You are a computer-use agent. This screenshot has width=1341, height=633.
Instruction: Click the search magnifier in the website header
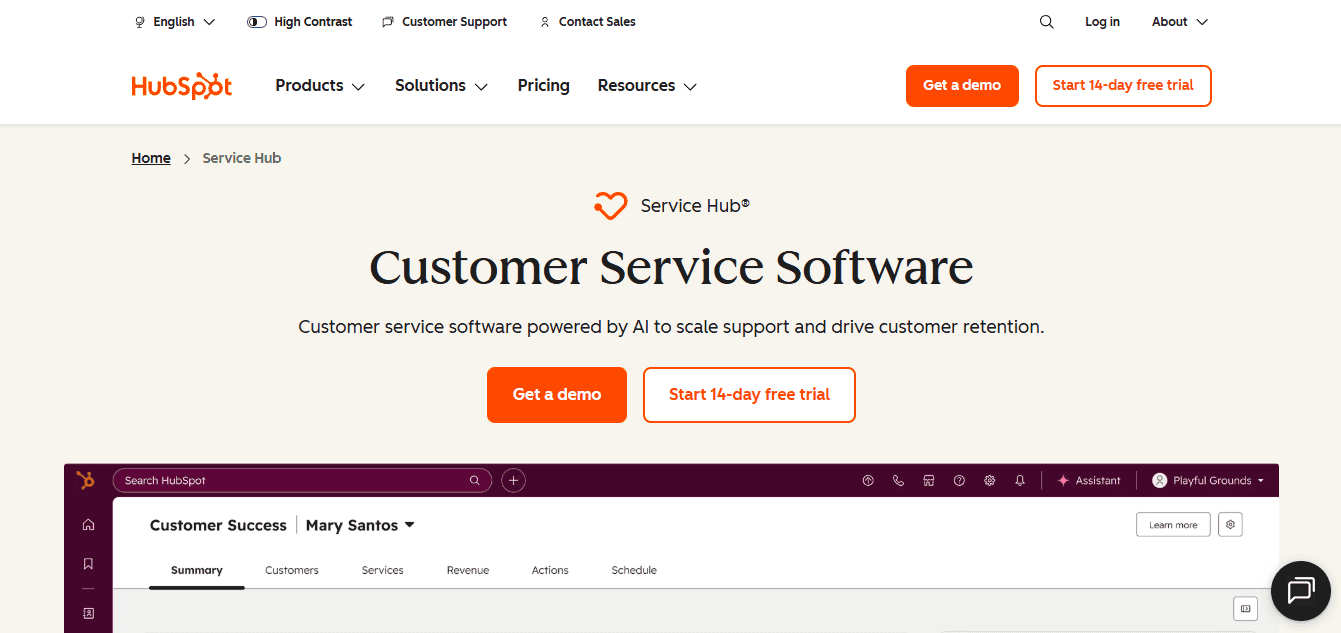(x=1046, y=21)
